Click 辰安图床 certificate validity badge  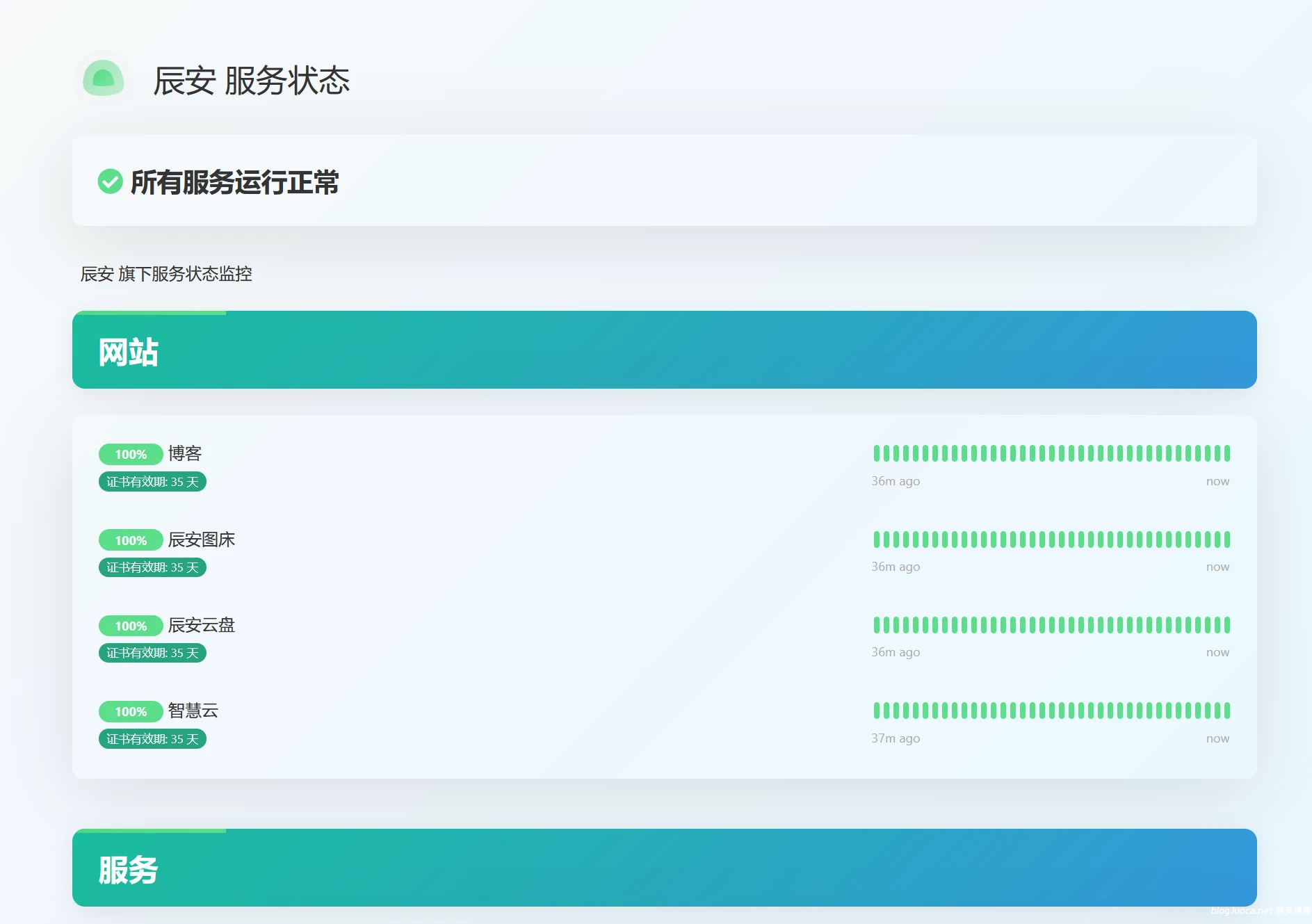[x=152, y=567]
